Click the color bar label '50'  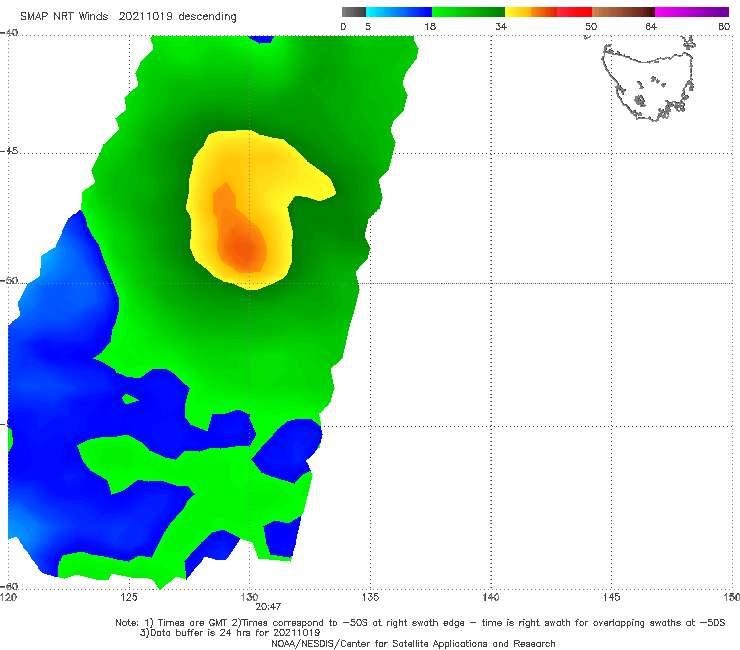click(591, 26)
